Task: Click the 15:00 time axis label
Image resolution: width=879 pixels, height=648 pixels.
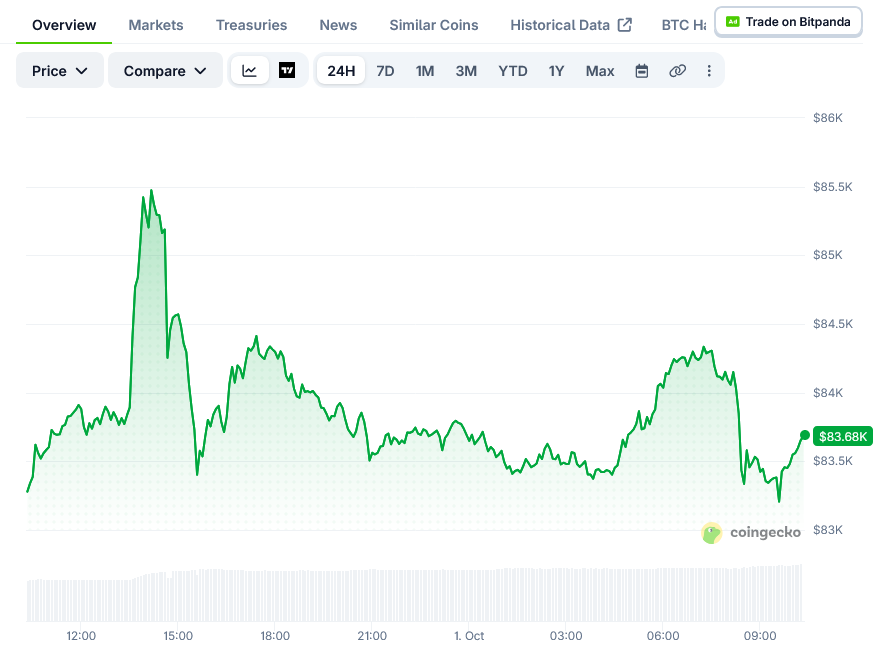Action: pyautogui.click(x=178, y=636)
